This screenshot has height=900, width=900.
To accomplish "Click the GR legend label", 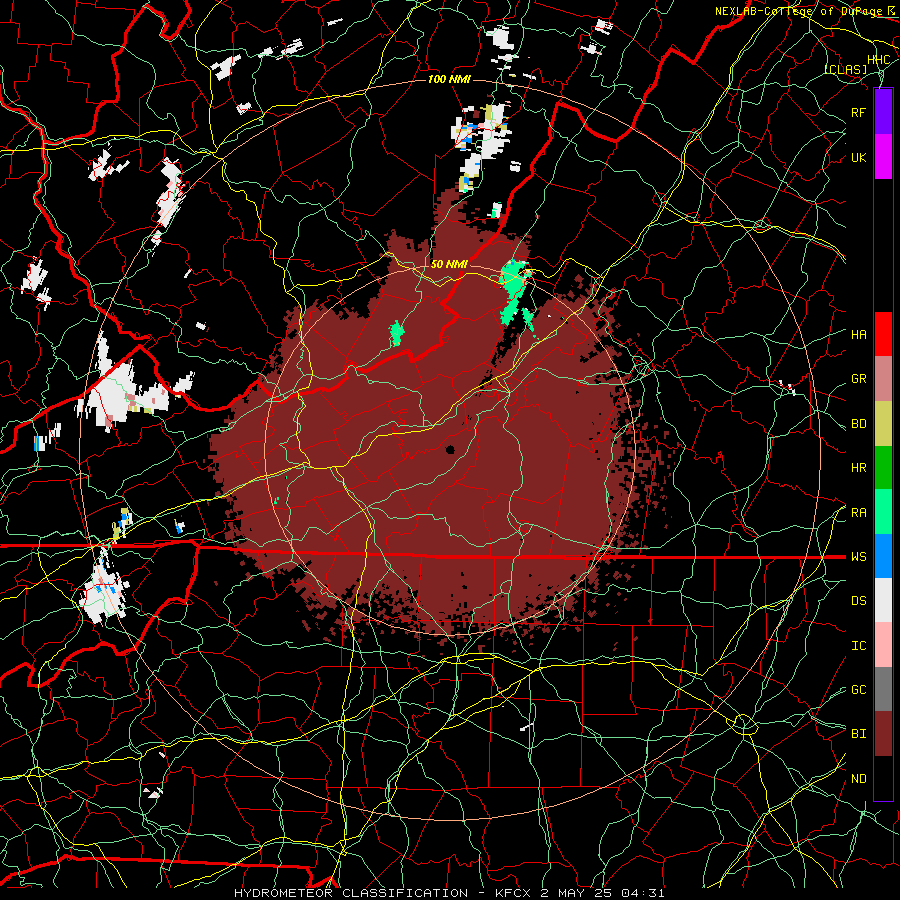I will tap(858, 379).
